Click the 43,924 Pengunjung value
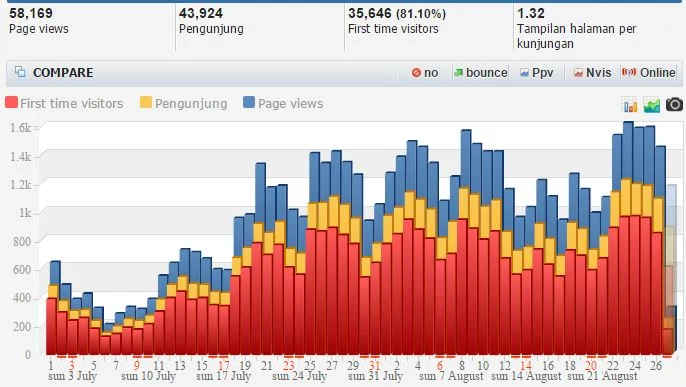 pos(201,14)
